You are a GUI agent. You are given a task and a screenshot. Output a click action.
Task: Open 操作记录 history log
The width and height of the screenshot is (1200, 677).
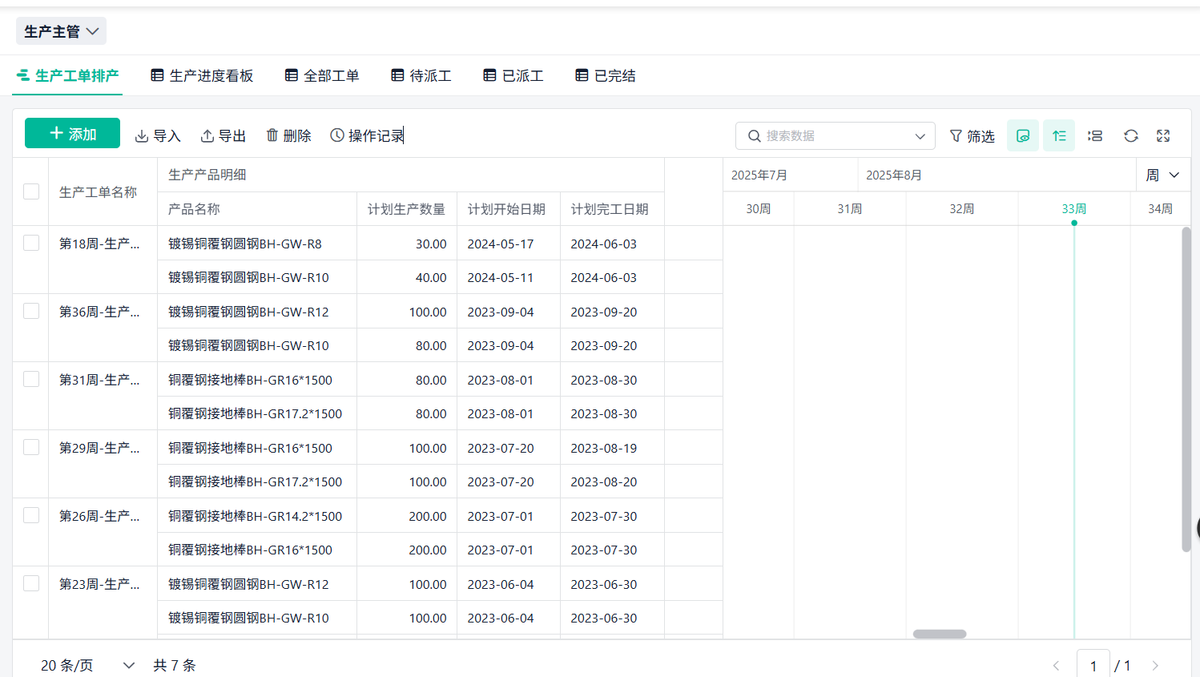366,136
